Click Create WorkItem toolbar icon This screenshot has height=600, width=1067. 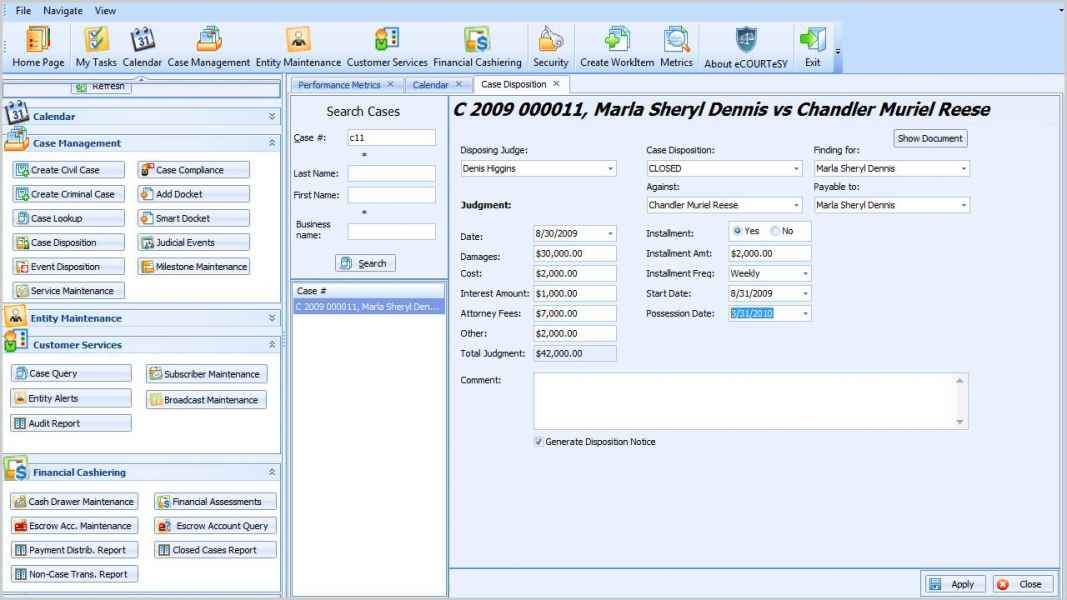pyautogui.click(x=616, y=39)
